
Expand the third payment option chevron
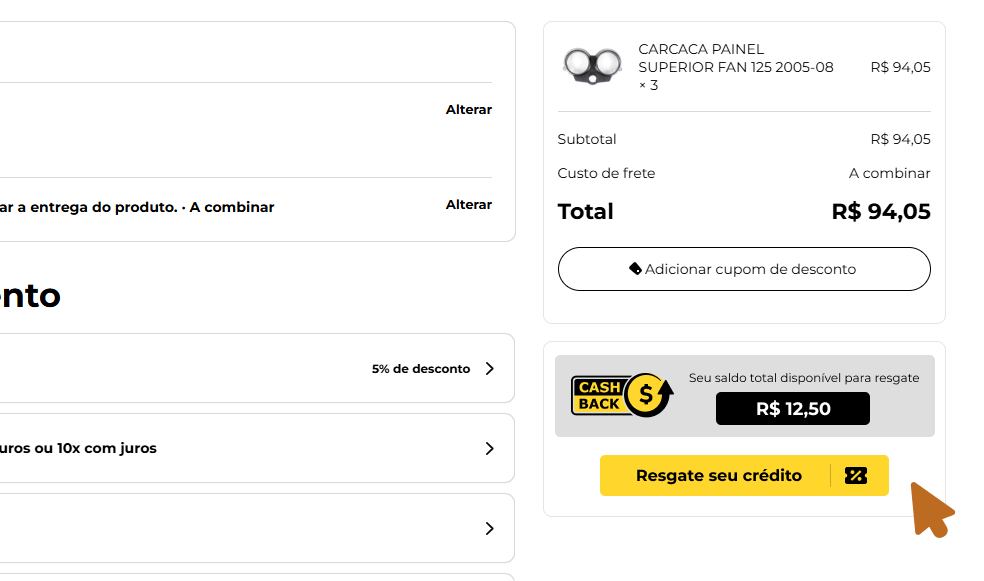[489, 528]
